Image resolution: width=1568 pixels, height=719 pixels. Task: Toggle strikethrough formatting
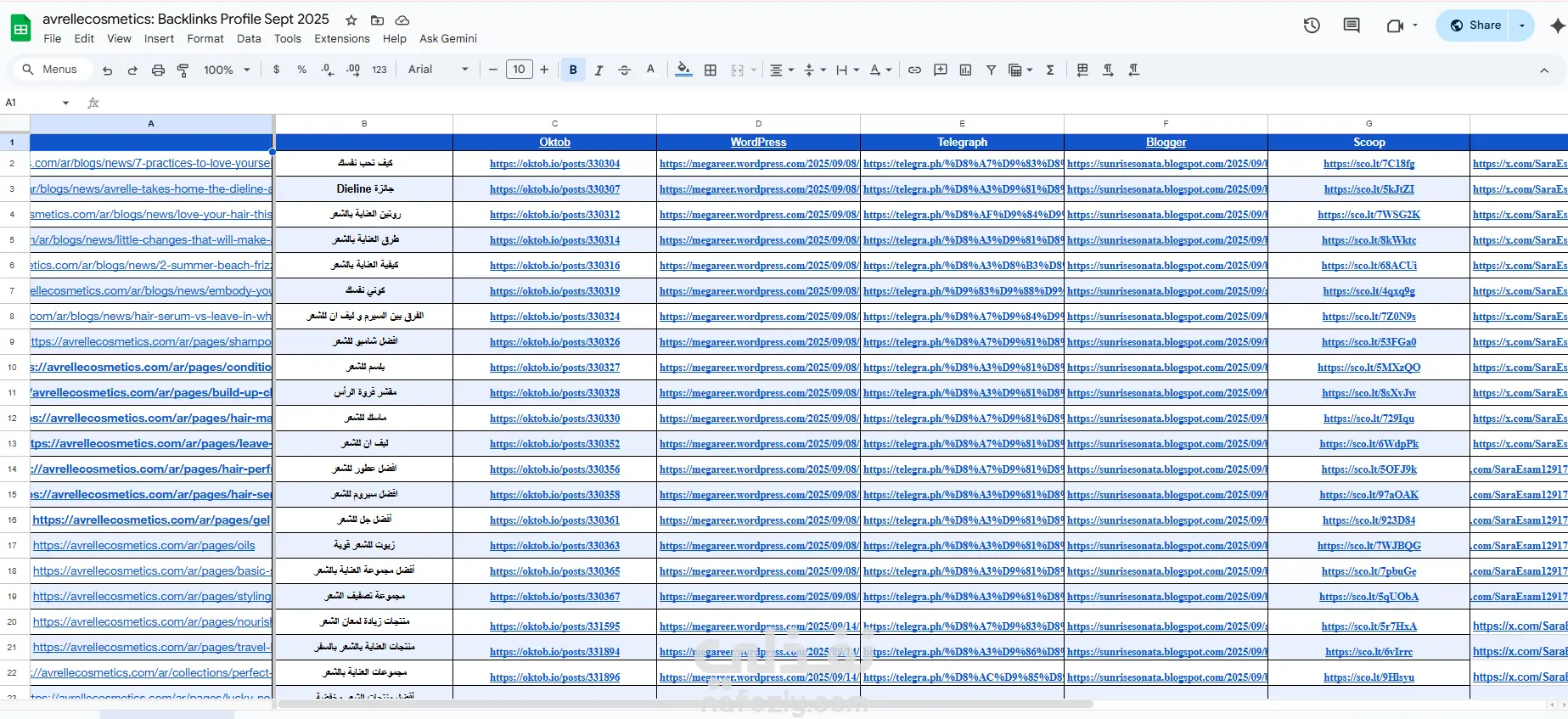[624, 70]
